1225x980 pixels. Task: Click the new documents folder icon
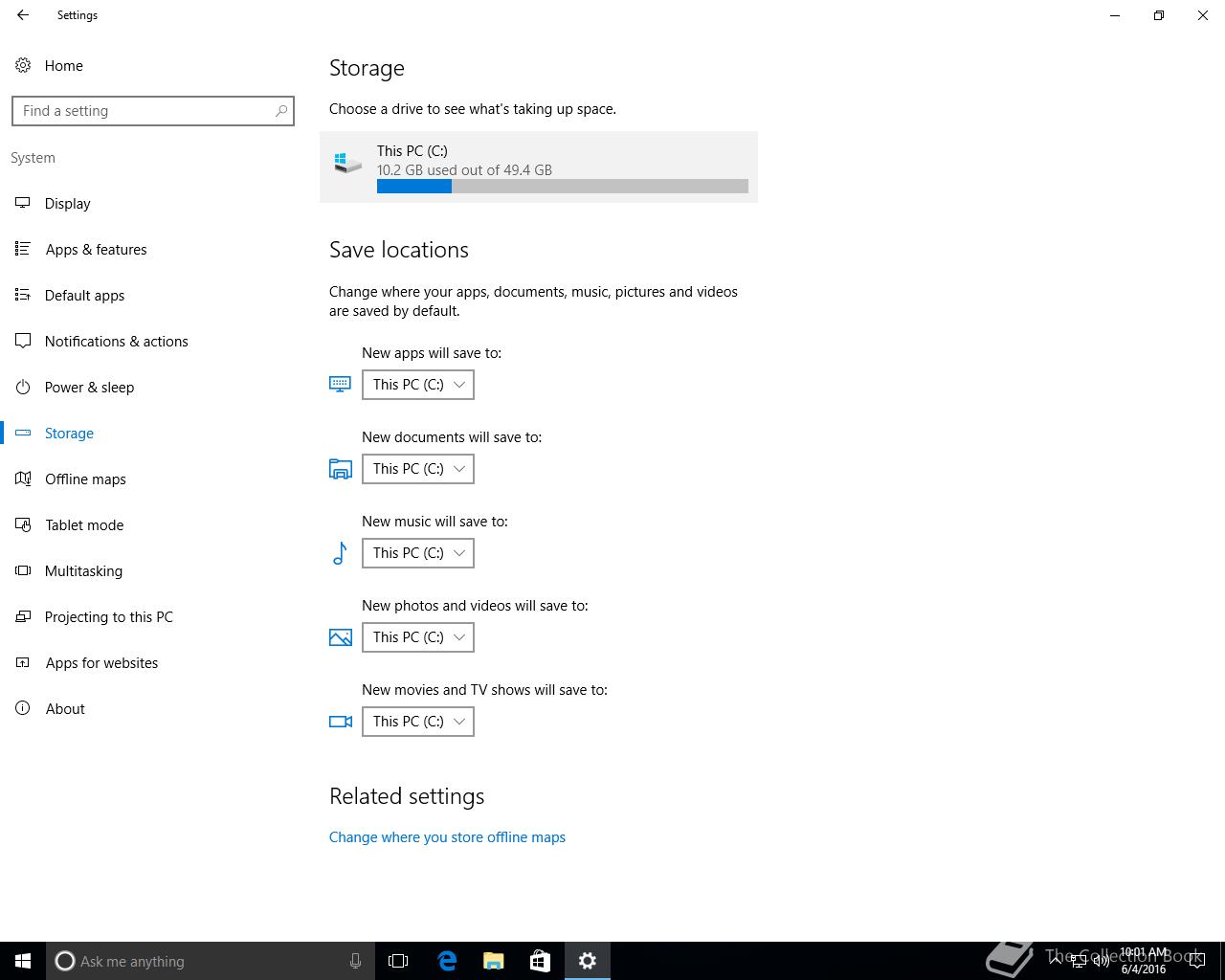tap(340, 468)
